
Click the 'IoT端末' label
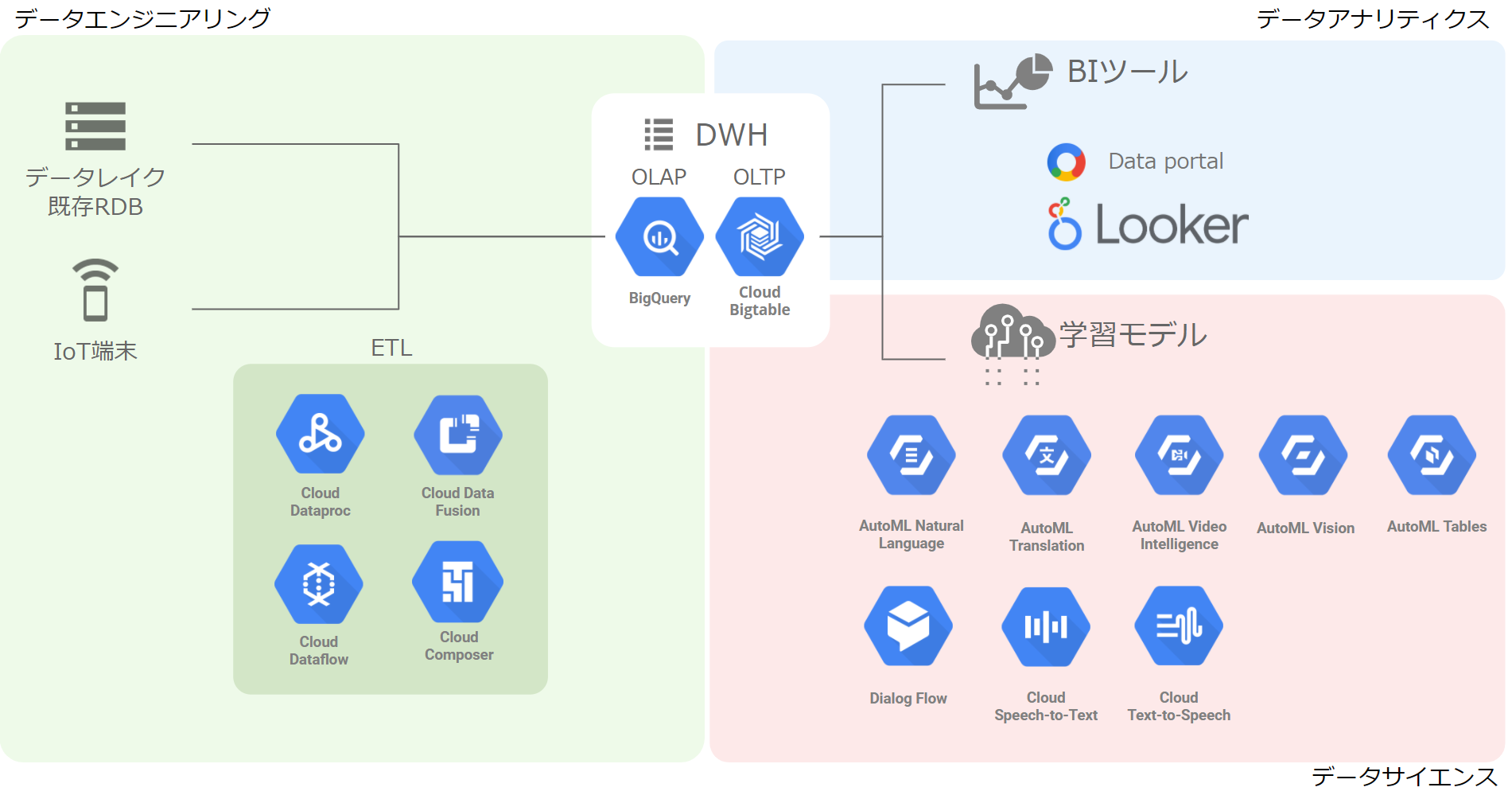pyautogui.click(x=95, y=351)
